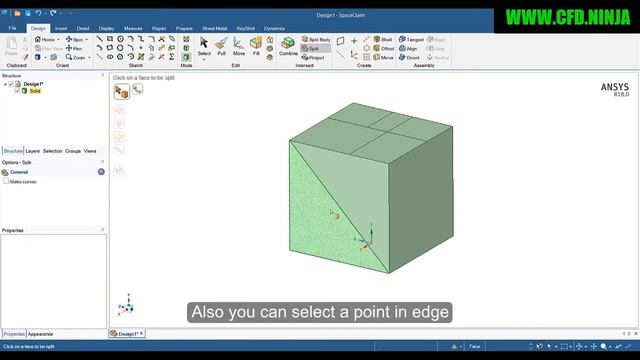The width and height of the screenshot is (640, 360).
Task: Switch to the Views panel tab
Action: (90, 151)
